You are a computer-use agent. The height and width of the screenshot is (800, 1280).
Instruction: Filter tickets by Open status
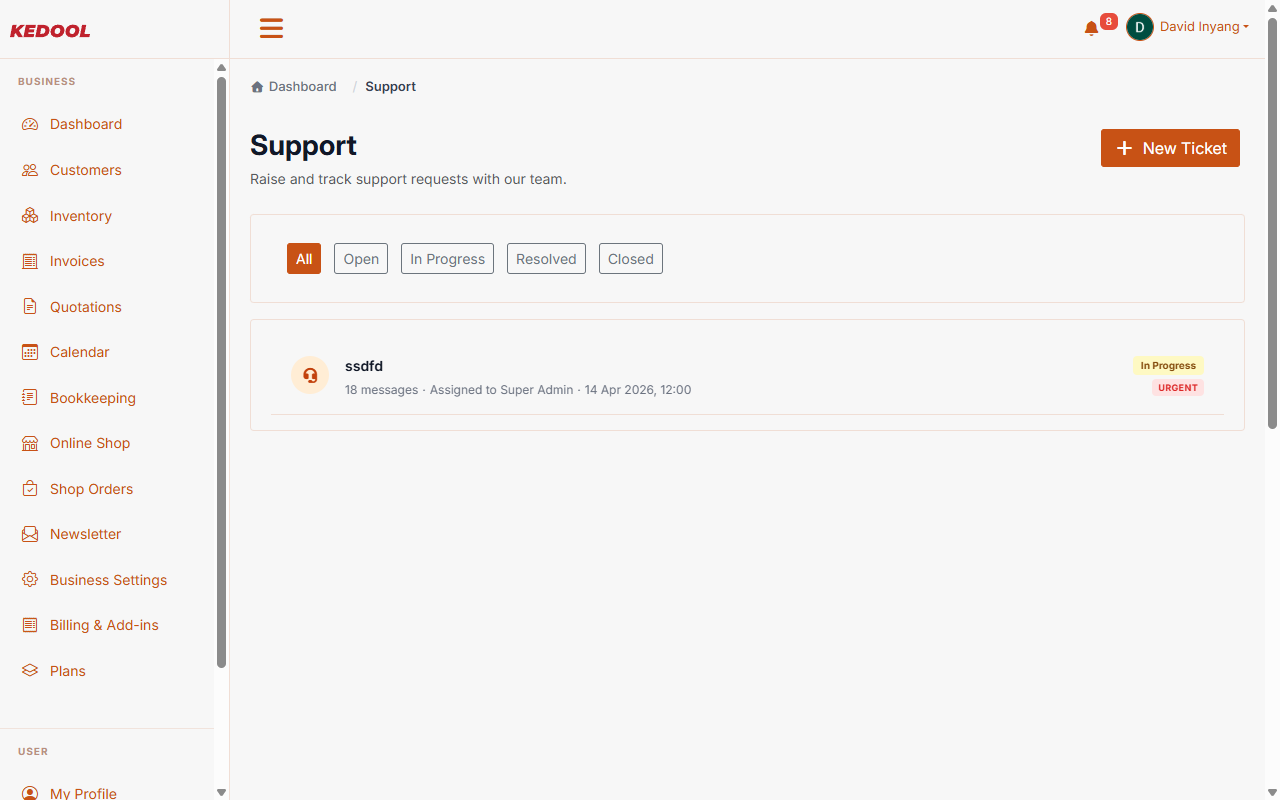click(x=361, y=259)
